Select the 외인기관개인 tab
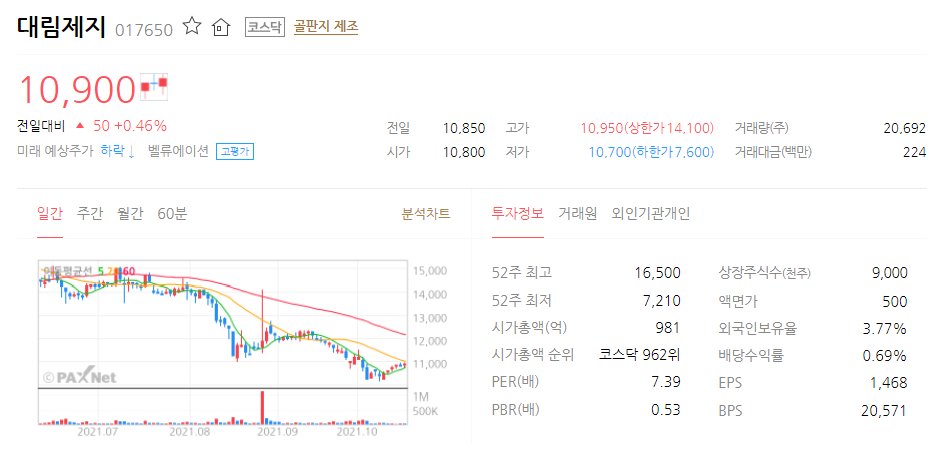934x457 pixels. (x=650, y=213)
